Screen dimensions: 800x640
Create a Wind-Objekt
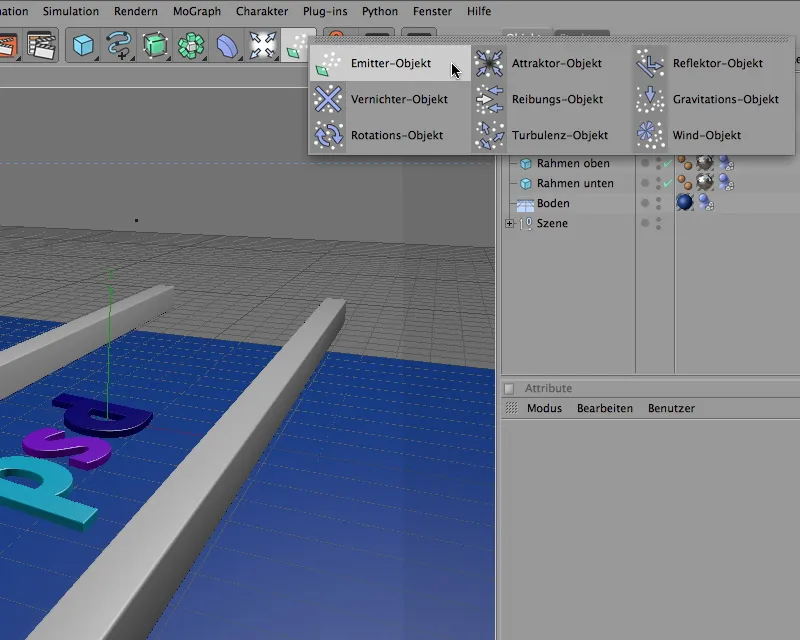[706, 135]
